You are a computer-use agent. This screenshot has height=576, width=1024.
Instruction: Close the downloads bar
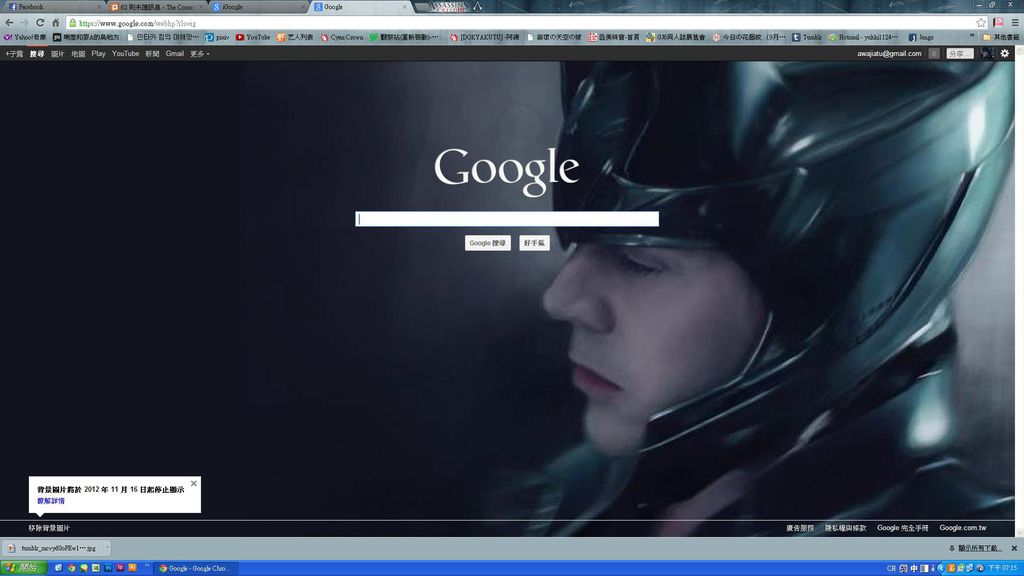pyautogui.click(x=1014, y=549)
